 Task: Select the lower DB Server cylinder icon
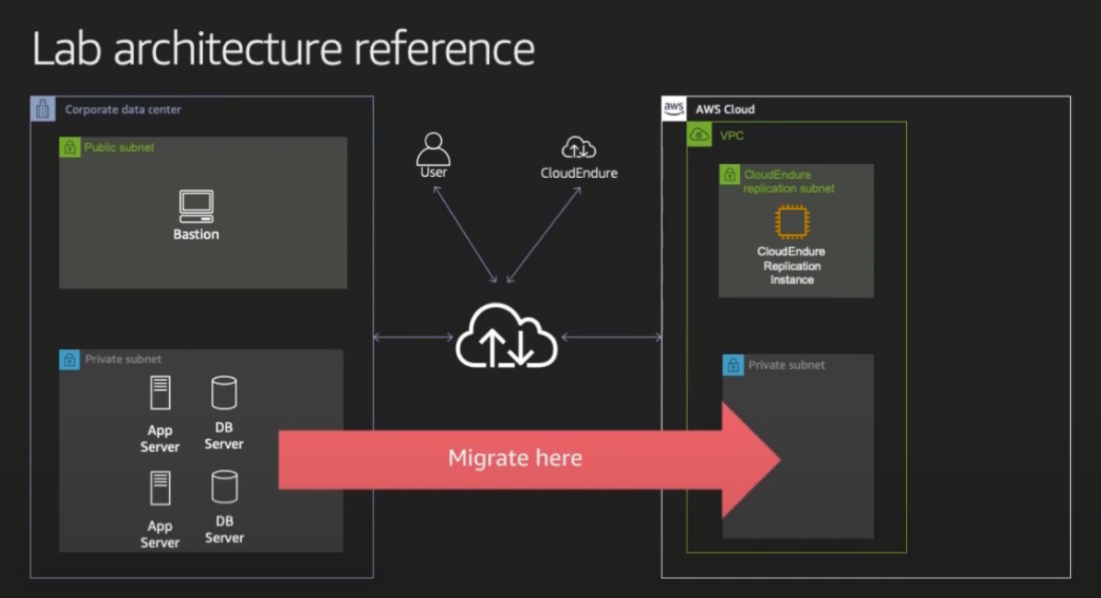point(225,486)
